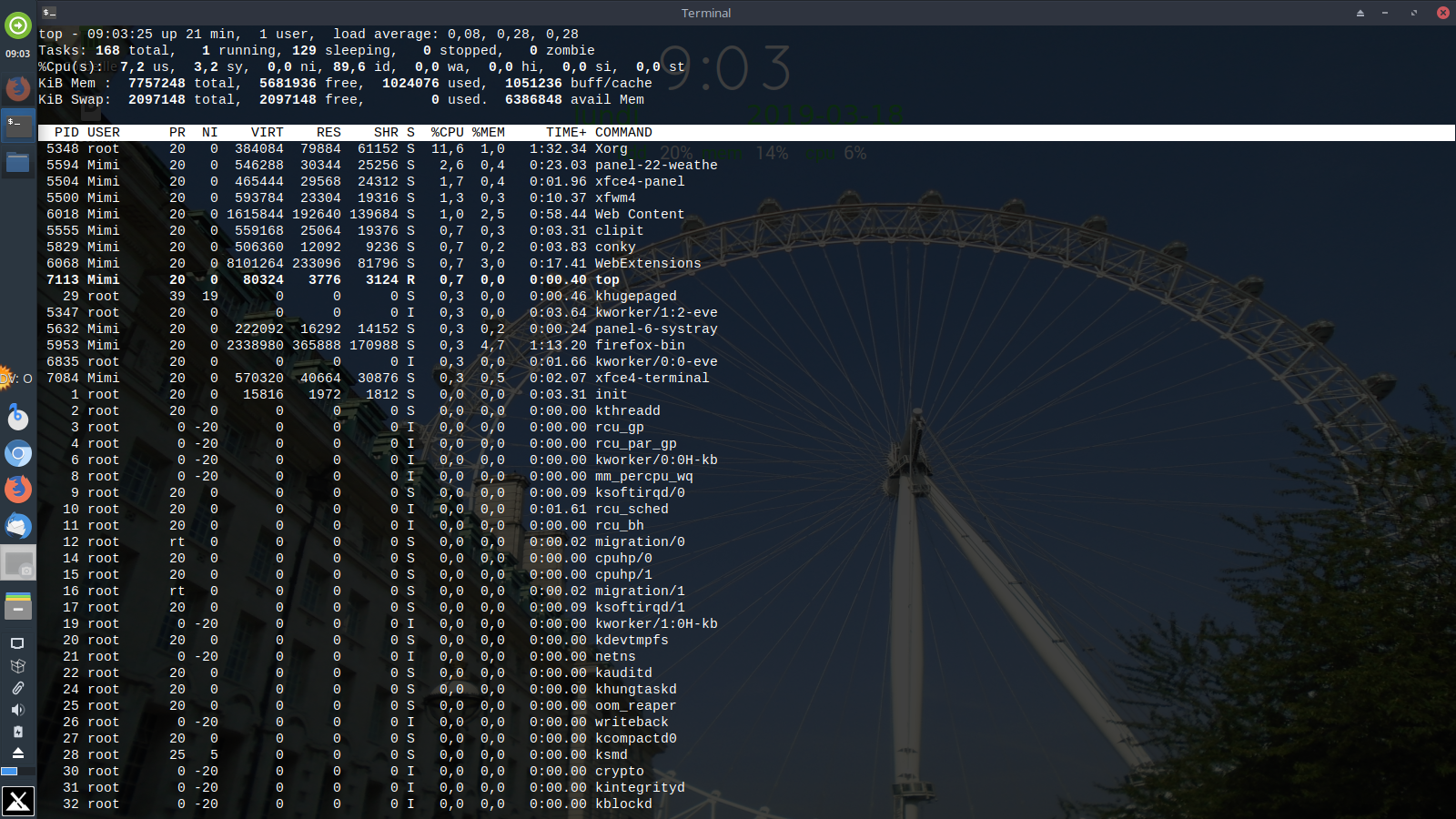Image resolution: width=1456 pixels, height=819 pixels.
Task: Open the MX Linux start menu button
Action: (x=18, y=802)
